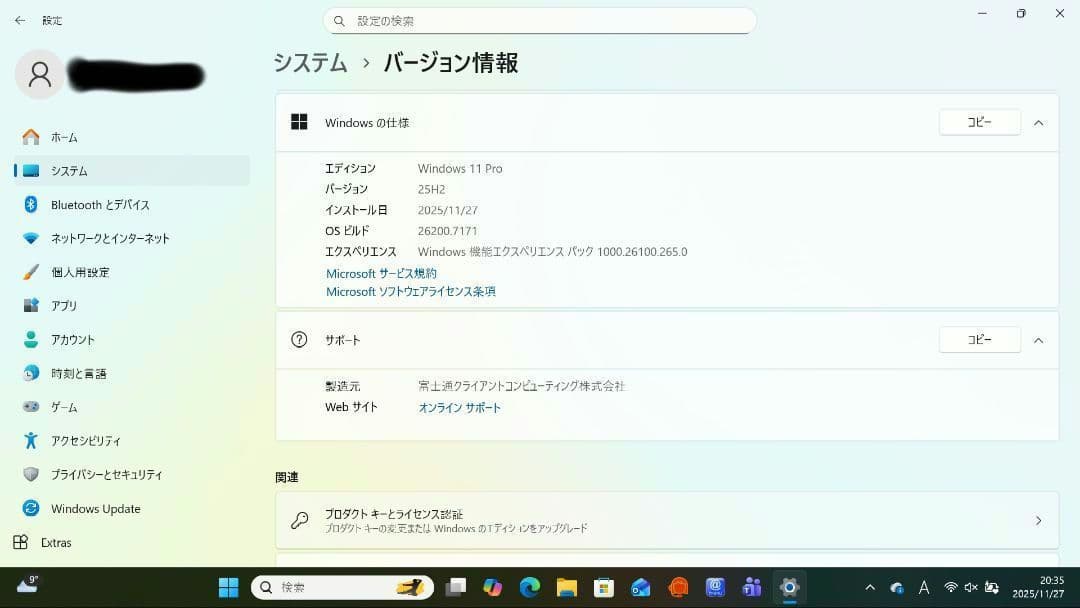Open アカウント settings
The image size is (1080, 608).
click(x=72, y=339)
